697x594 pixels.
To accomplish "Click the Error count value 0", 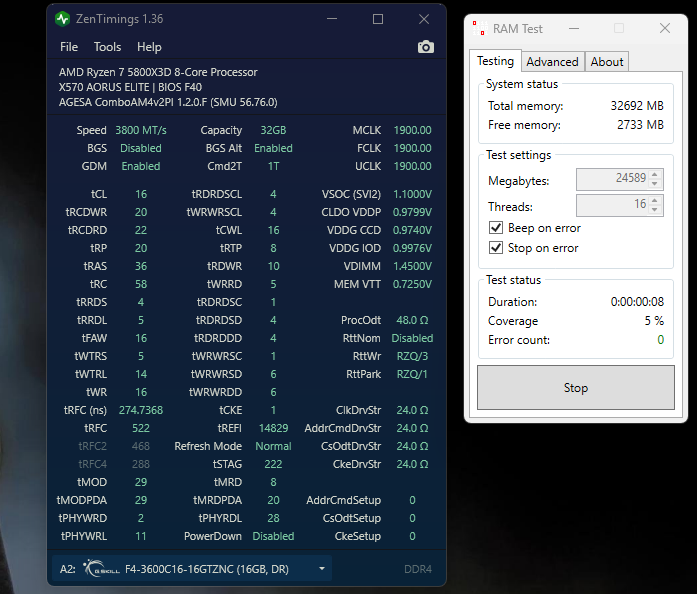I will pyautogui.click(x=661, y=340).
